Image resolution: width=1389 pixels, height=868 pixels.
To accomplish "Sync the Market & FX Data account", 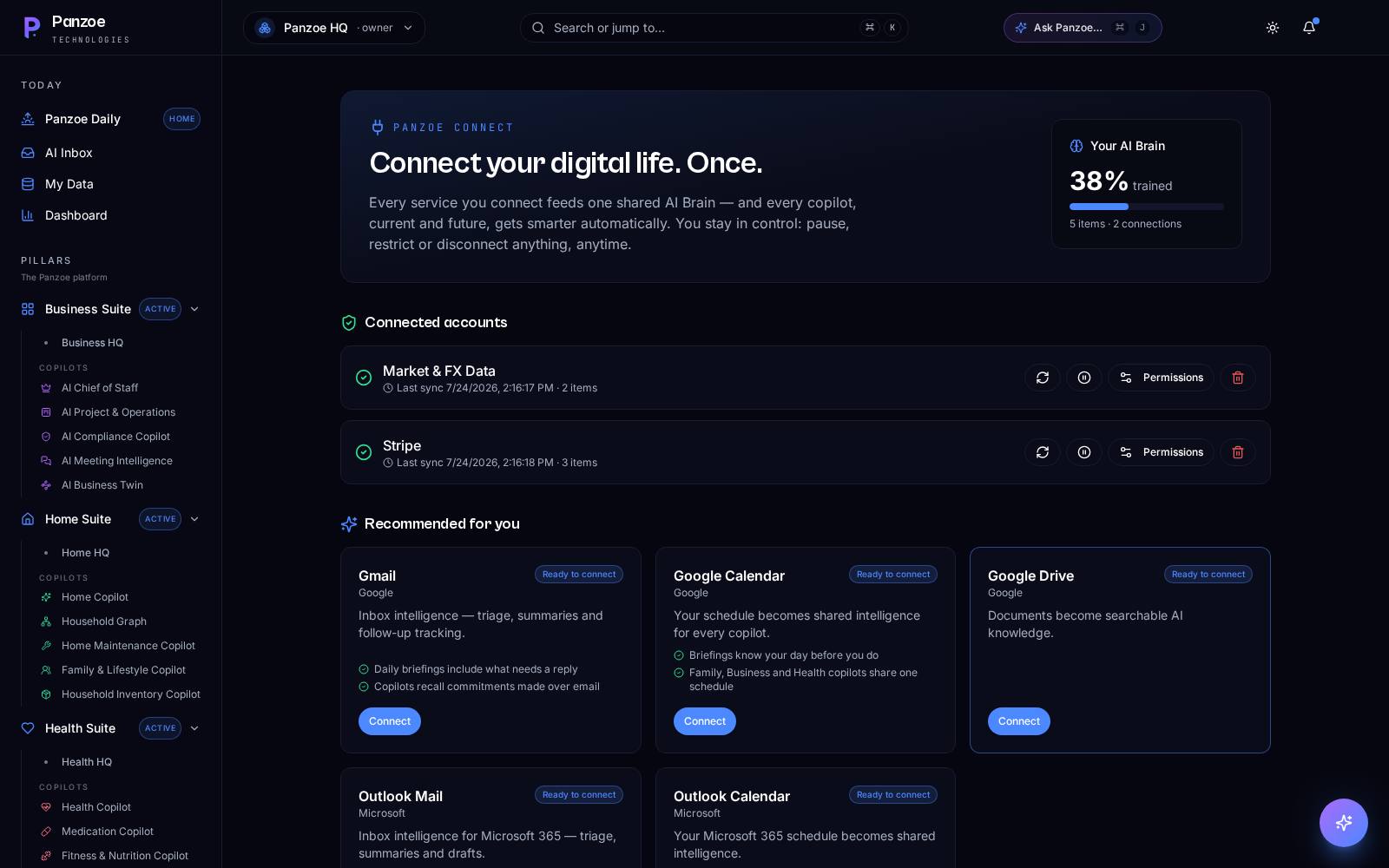I will (1043, 378).
